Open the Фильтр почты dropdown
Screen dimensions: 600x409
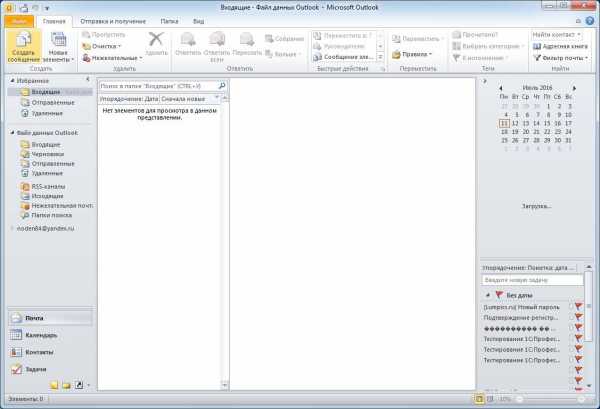(x=561, y=58)
